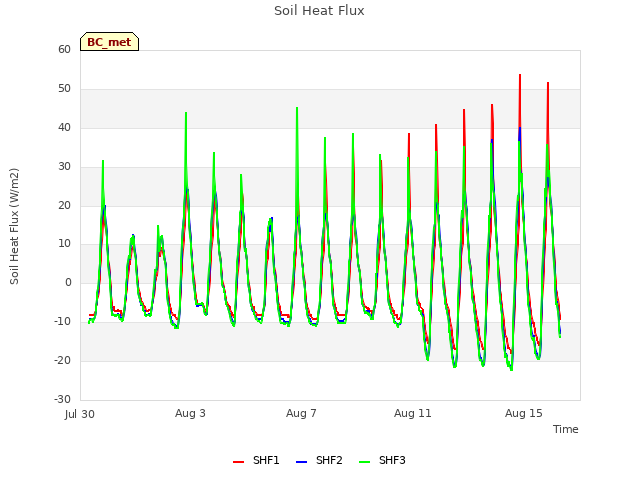640x480 pixels.
Task: Click the 50 y-axis tick label
Action: pyautogui.click(x=64, y=89)
